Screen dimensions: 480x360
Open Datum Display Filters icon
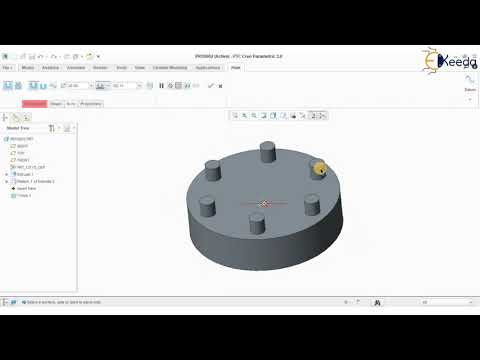(303, 116)
